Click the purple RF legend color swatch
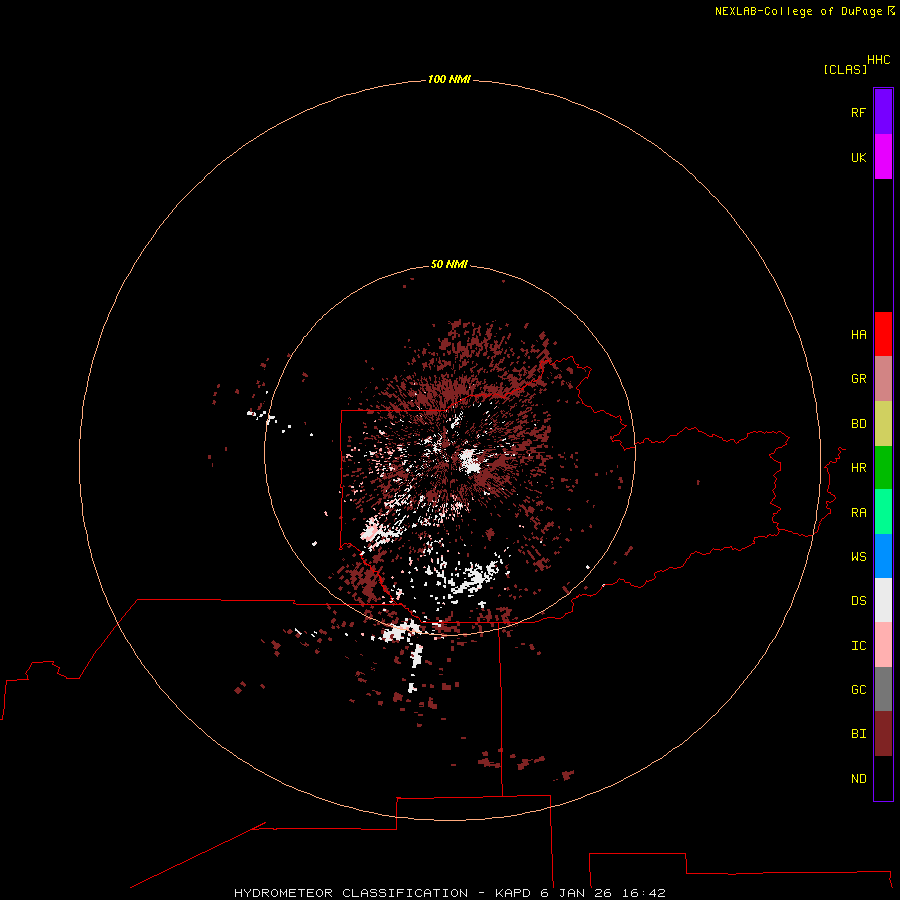The height and width of the screenshot is (900, 900). (x=883, y=112)
